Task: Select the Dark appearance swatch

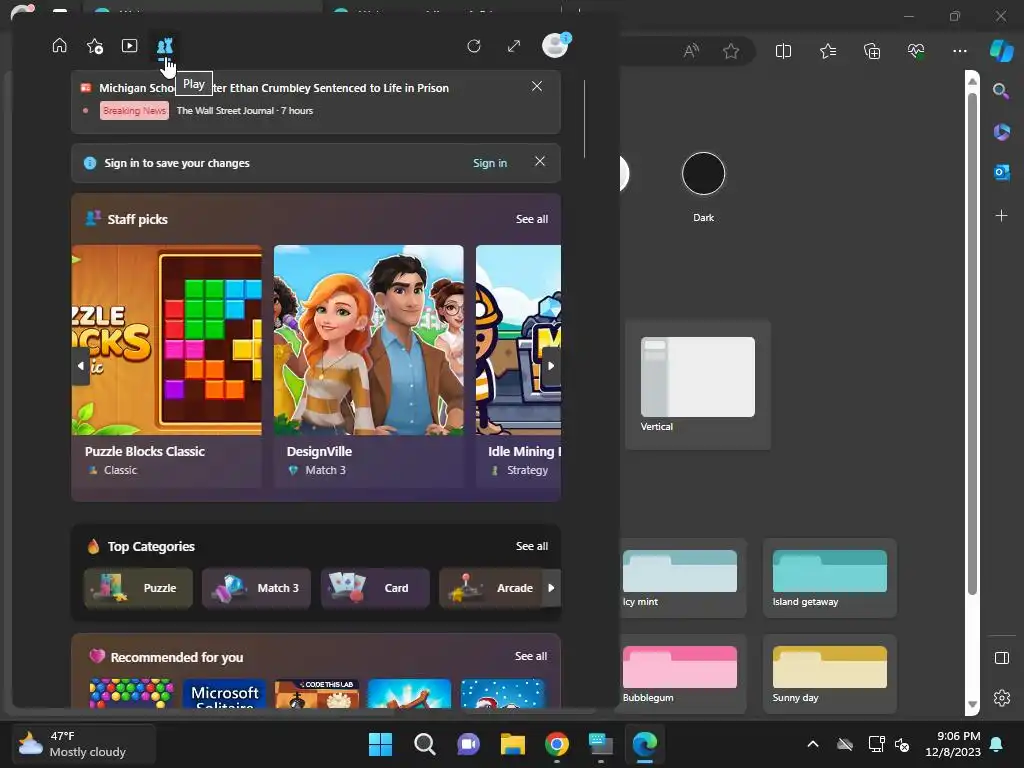Action: point(703,174)
